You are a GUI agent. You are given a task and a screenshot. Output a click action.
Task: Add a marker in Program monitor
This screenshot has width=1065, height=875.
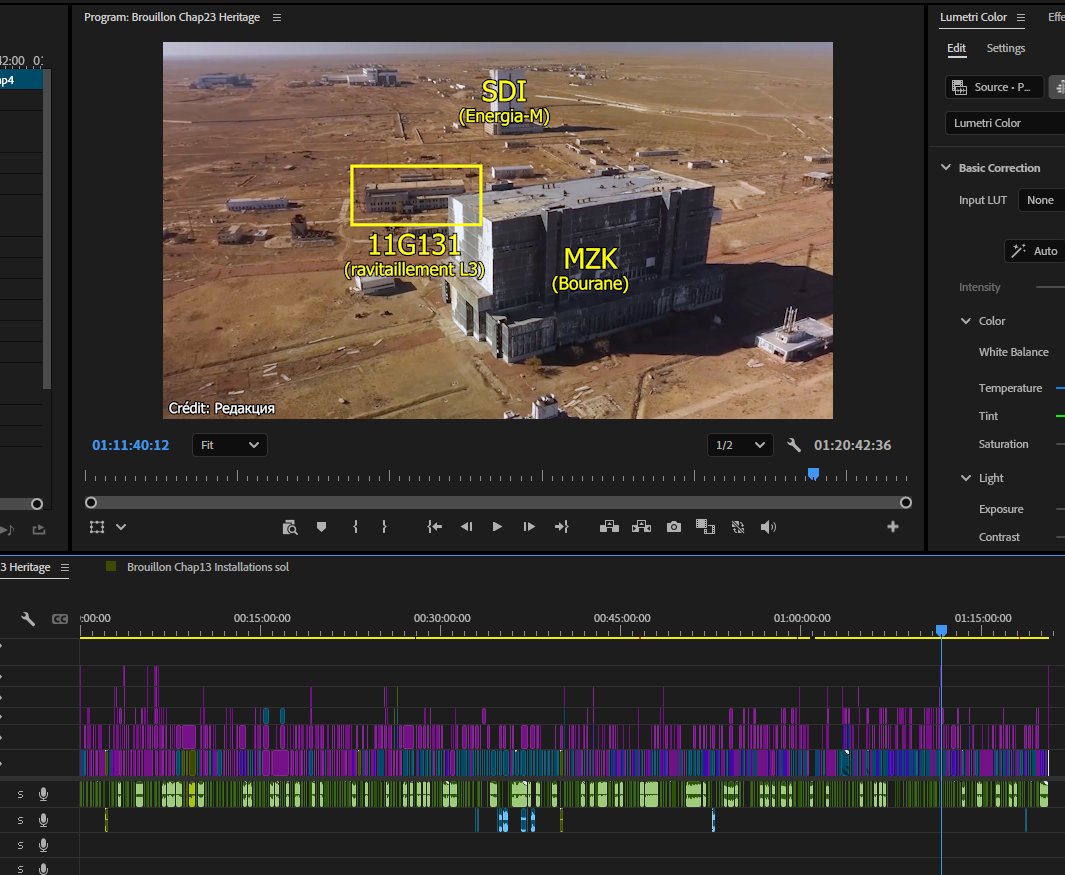pos(321,527)
